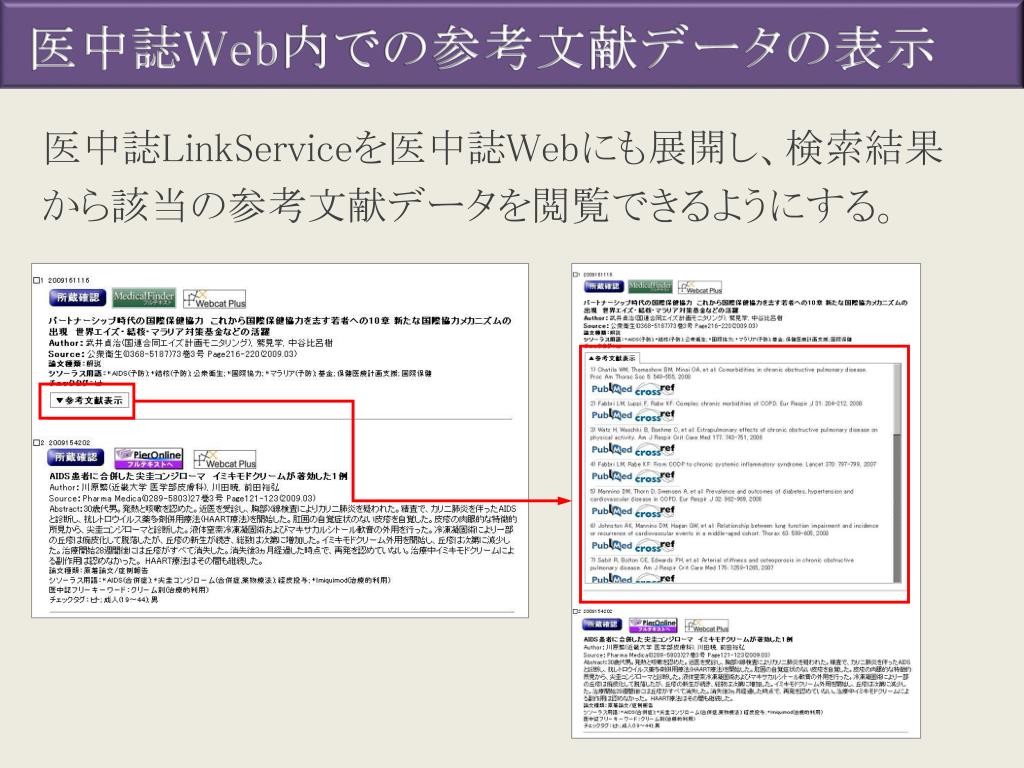Screen dimensions: 1024x768
Task: Select Chatila et al. reference text
Action: [x=728, y=373]
